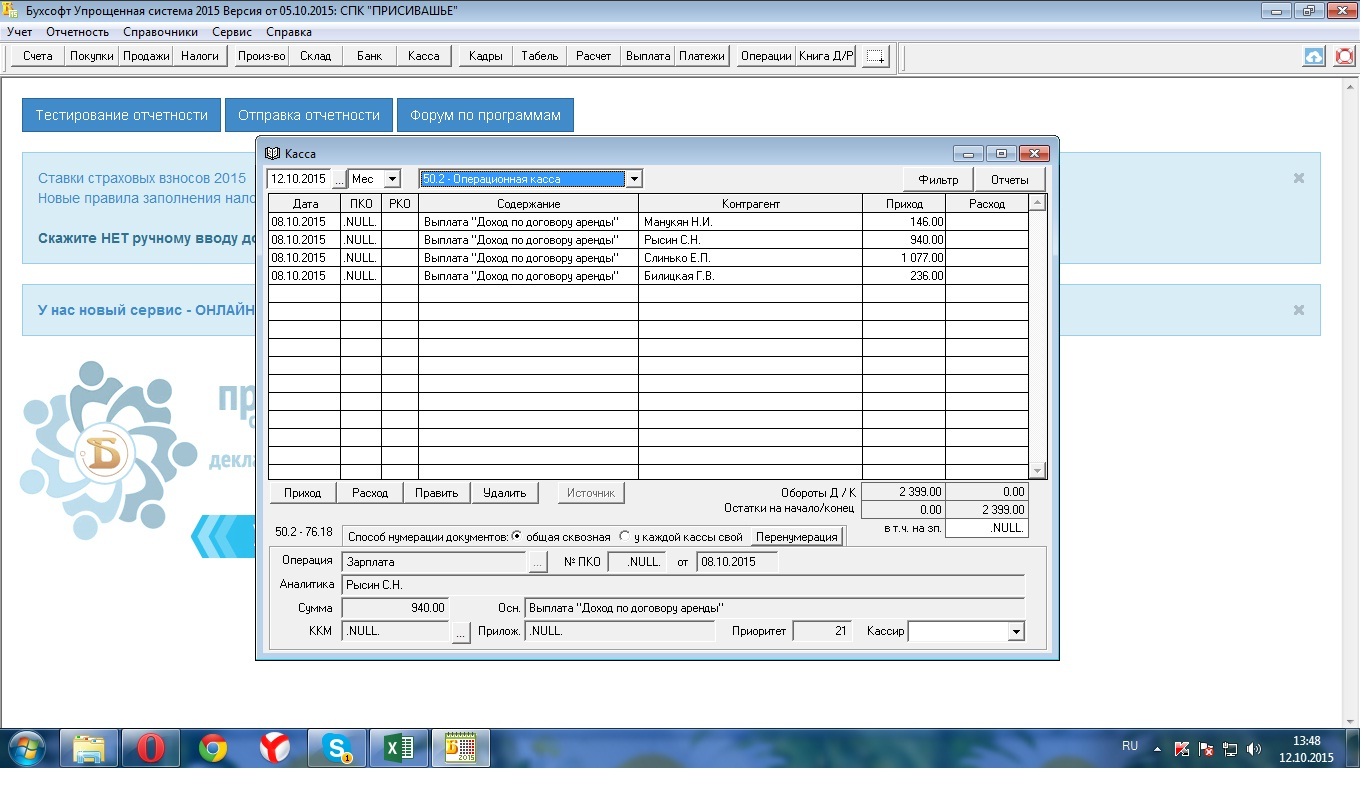Image resolution: width=1372 pixels, height=785 pixels.
Task: Open Yandex browser from taskbar
Action: (274, 747)
